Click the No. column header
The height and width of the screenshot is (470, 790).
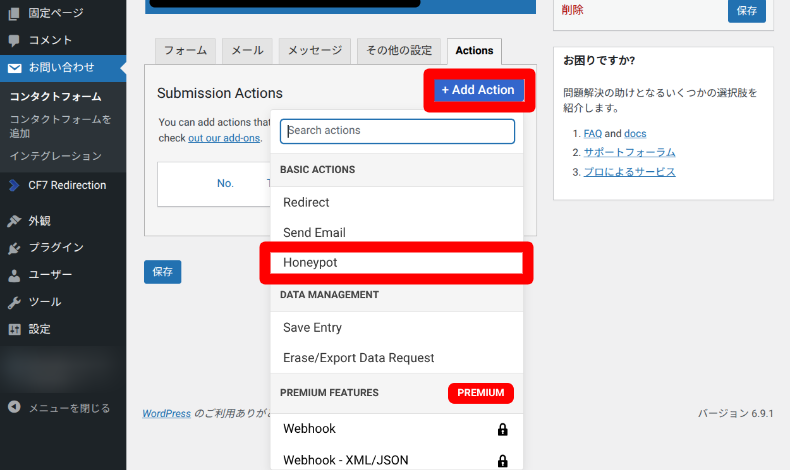pyautogui.click(x=225, y=183)
